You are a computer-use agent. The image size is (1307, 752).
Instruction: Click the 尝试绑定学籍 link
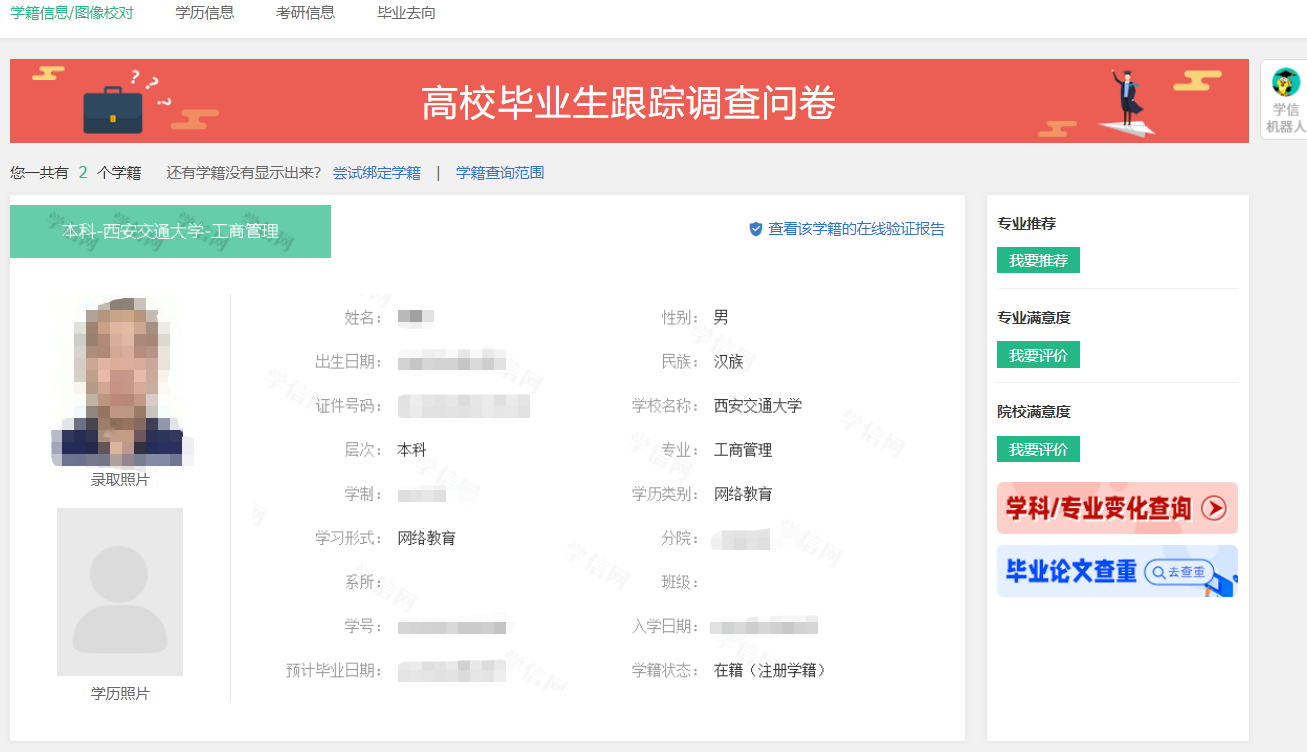point(376,173)
